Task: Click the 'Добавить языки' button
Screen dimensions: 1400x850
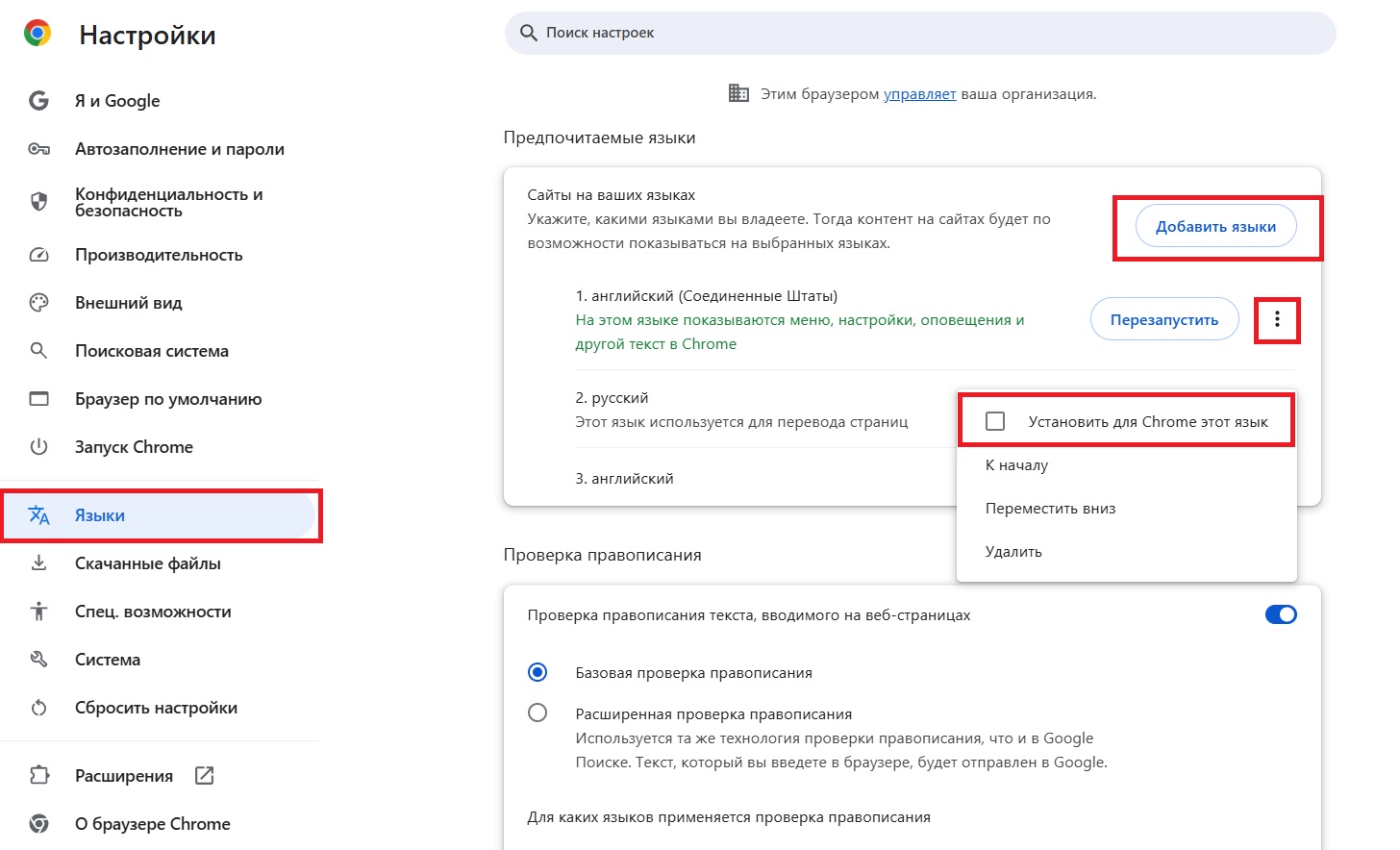Action: pos(1215,227)
